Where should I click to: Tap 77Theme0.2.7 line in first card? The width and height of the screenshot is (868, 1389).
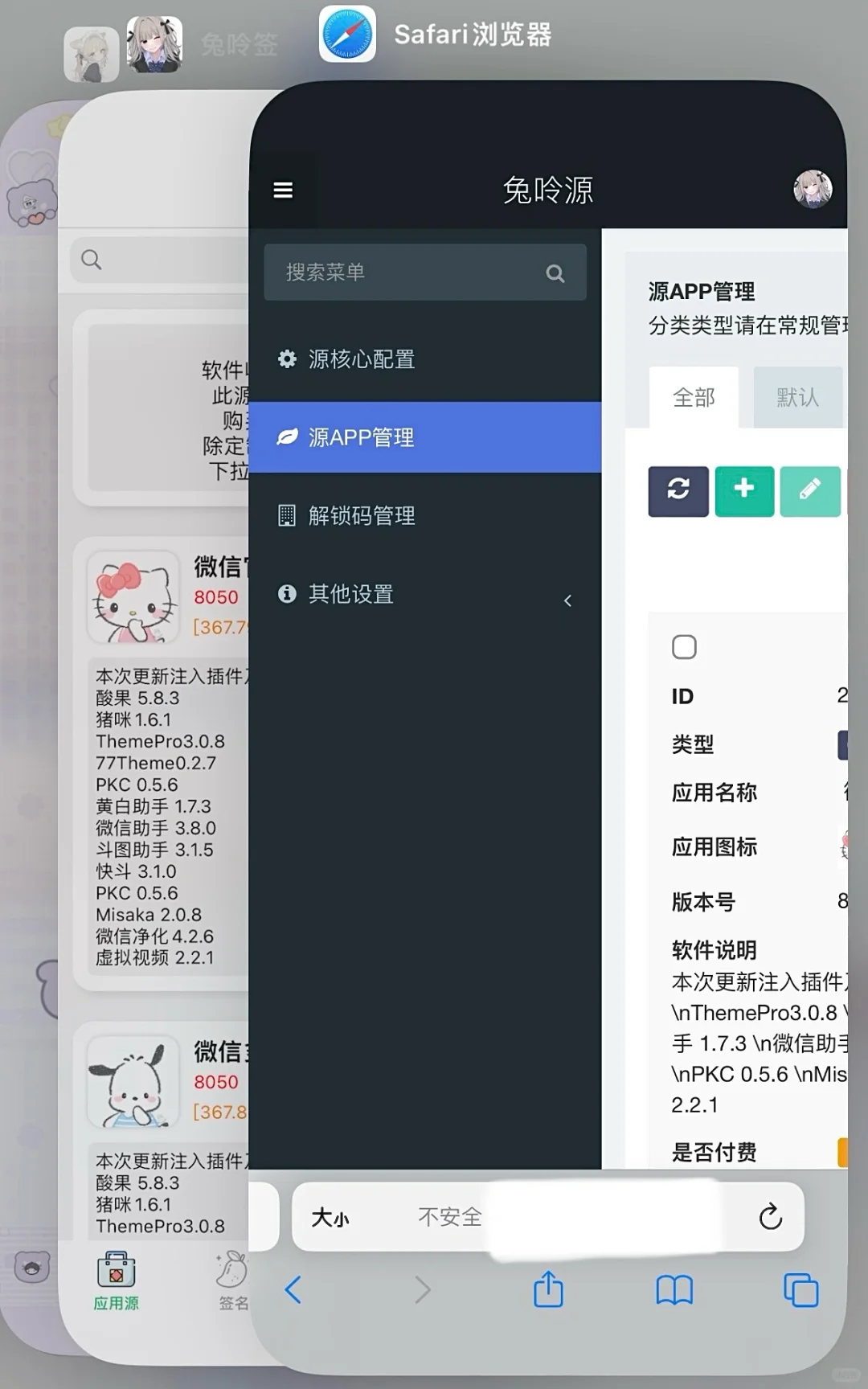[156, 763]
